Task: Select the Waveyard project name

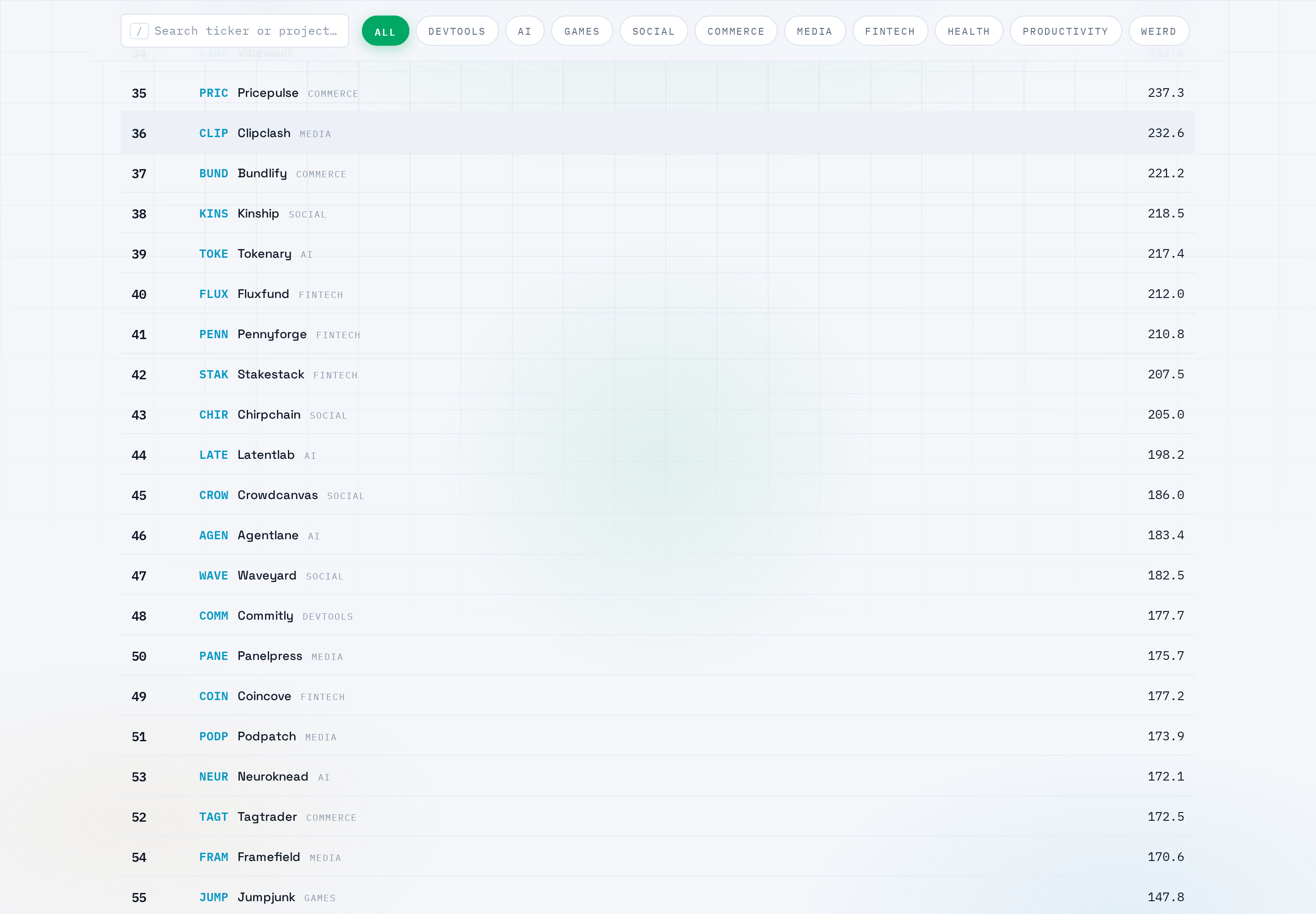Action: [267, 575]
